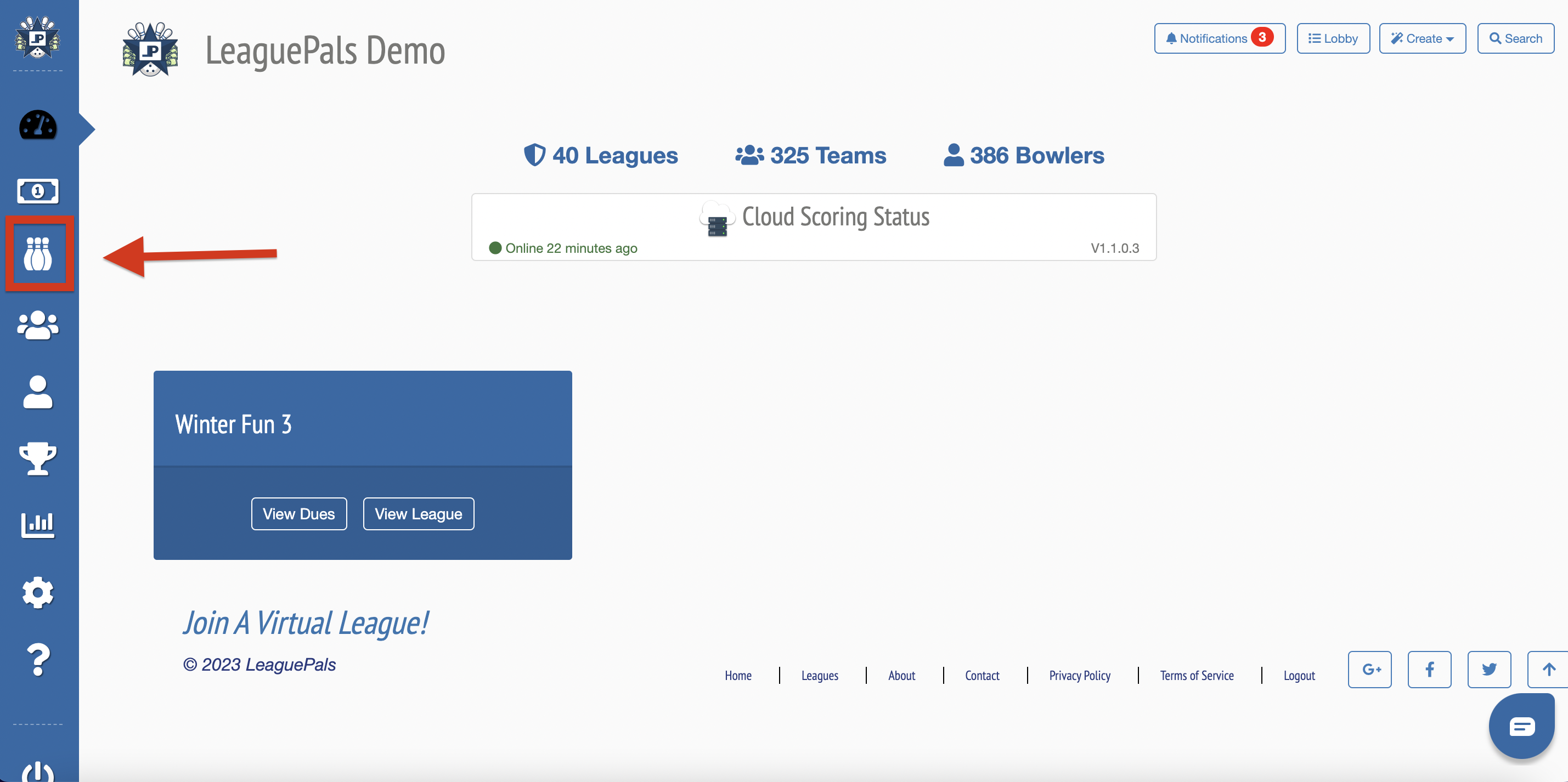Image resolution: width=1568 pixels, height=782 pixels.
Task: Select the teams group icon in sidebar
Action: click(38, 325)
